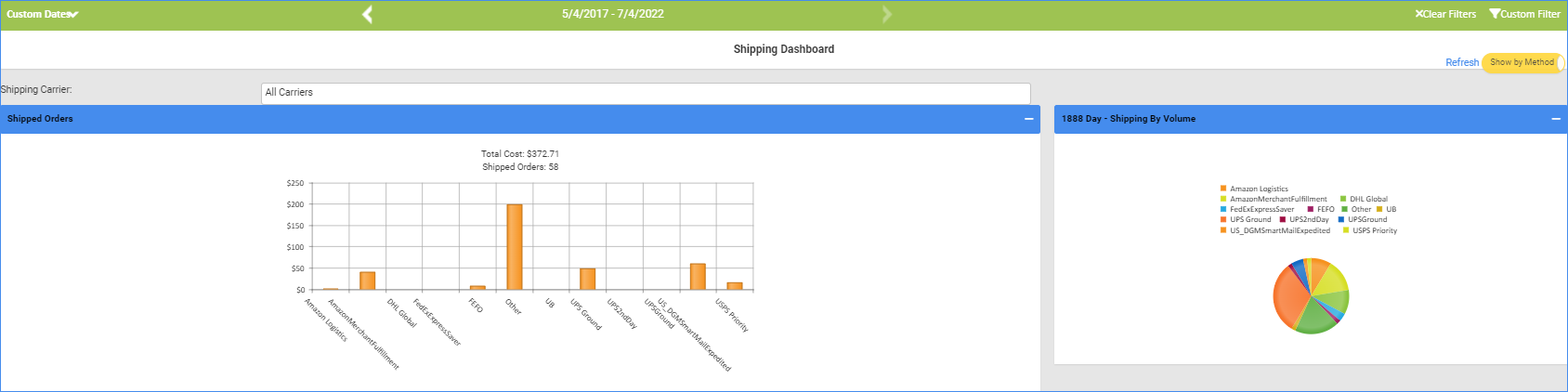The height and width of the screenshot is (392, 1568).
Task: Toggle Show by Method switch
Action: tap(1522, 62)
